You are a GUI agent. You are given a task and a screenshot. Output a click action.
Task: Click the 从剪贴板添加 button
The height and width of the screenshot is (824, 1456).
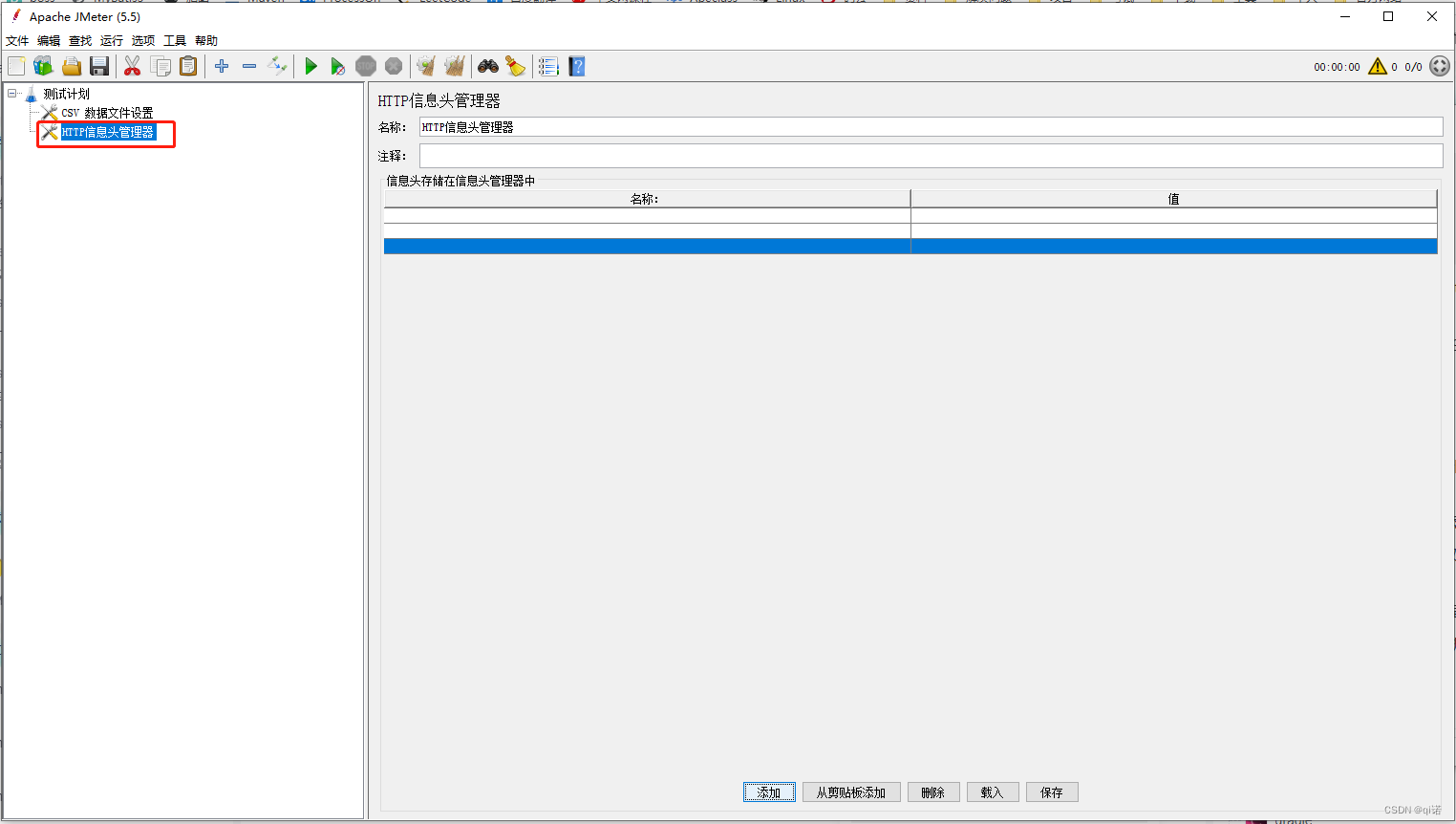pos(851,792)
